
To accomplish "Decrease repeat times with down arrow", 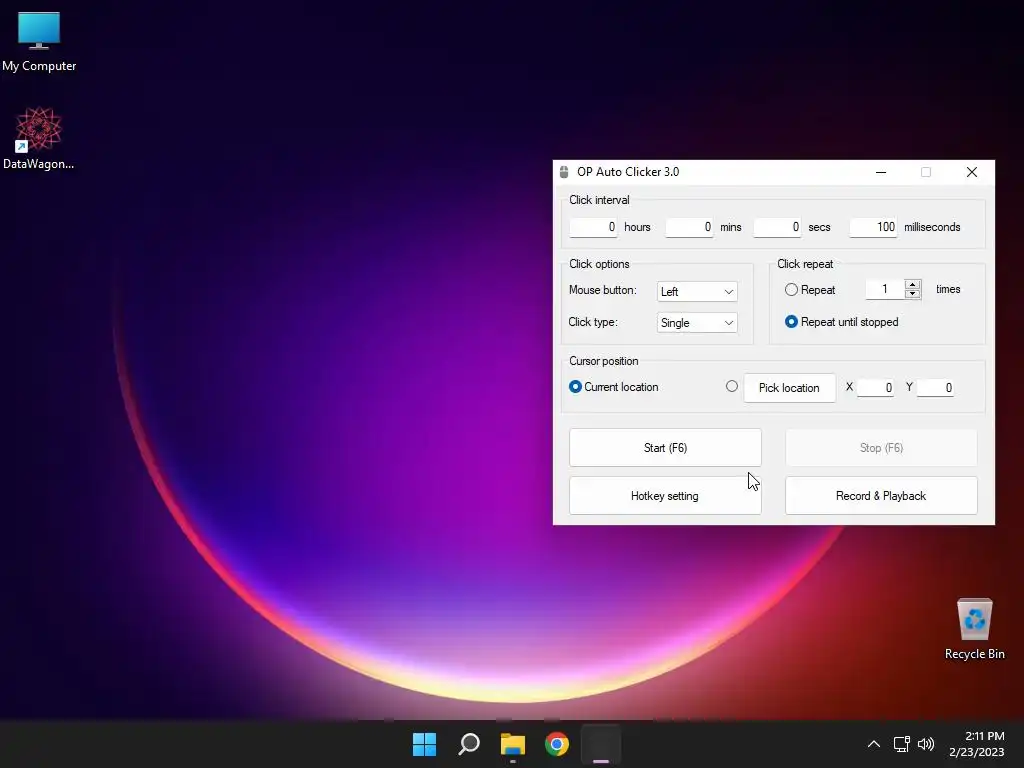I will [x=913, y=294].
